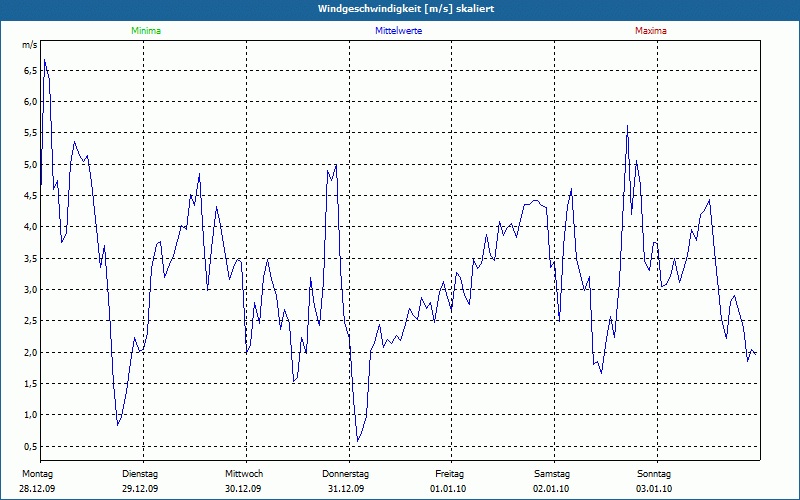Click the green Minima legend label
800x500 pixels.
146,31
